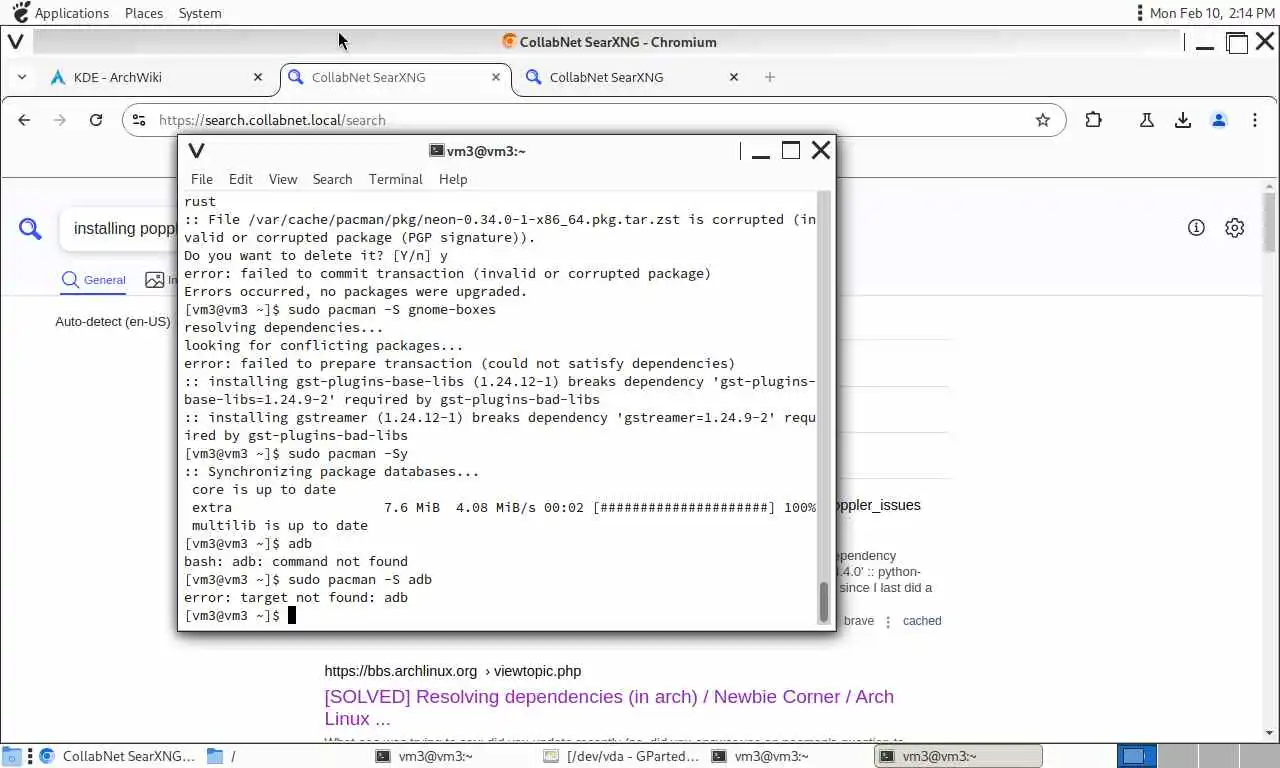This screenshot has height=768, width=1280.
Task: Bookmark this page with the star icon
Action: (1043, 120)
